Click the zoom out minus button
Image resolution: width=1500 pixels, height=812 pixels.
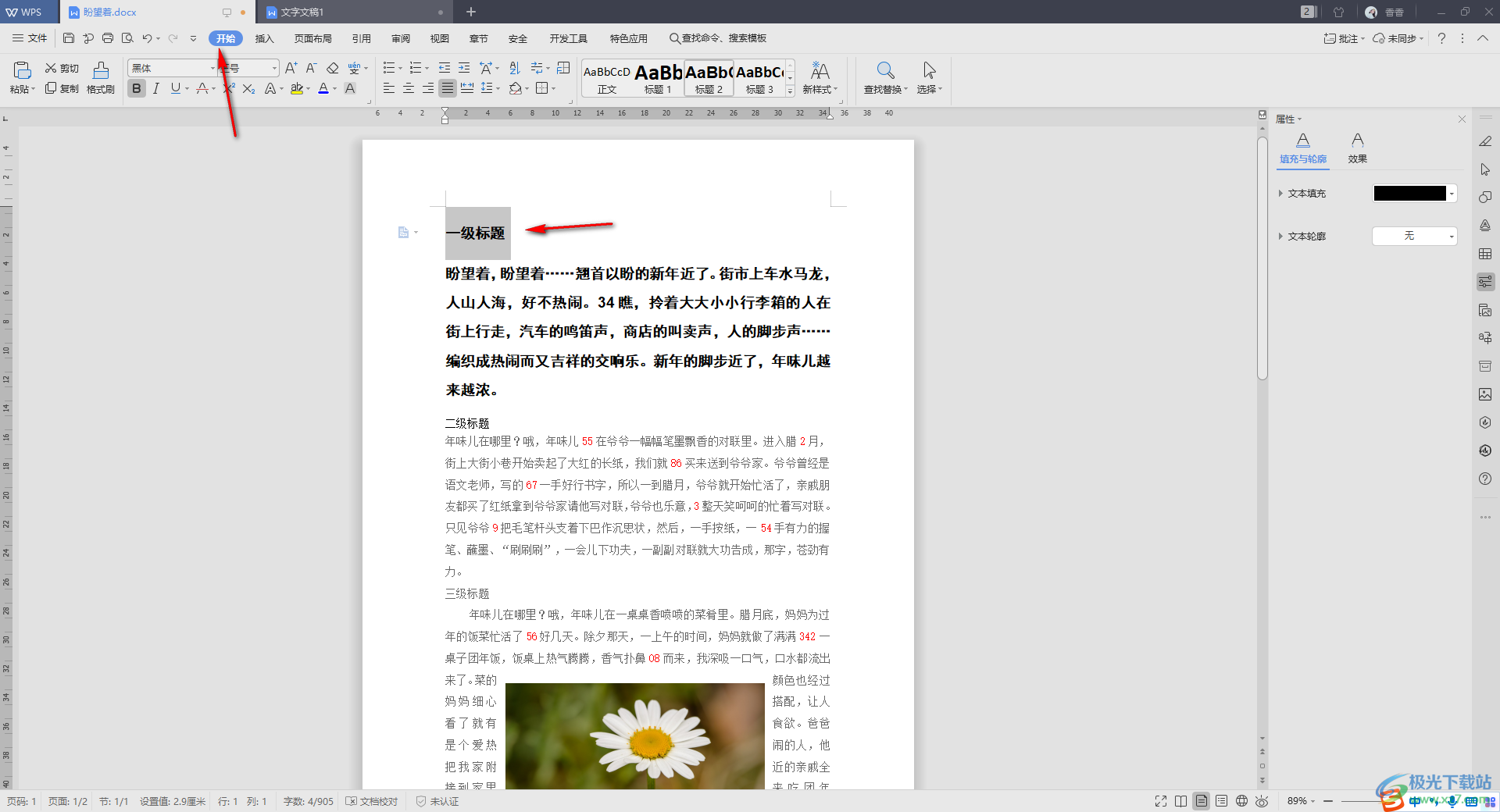click(1327, 801)
